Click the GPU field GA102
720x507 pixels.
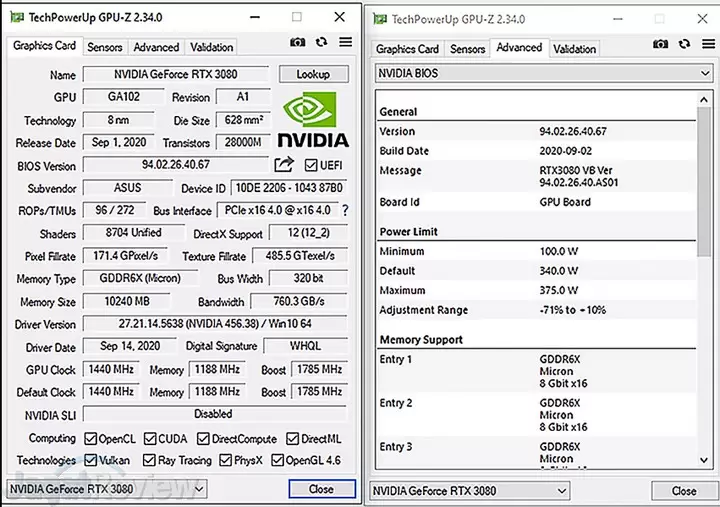124,97
